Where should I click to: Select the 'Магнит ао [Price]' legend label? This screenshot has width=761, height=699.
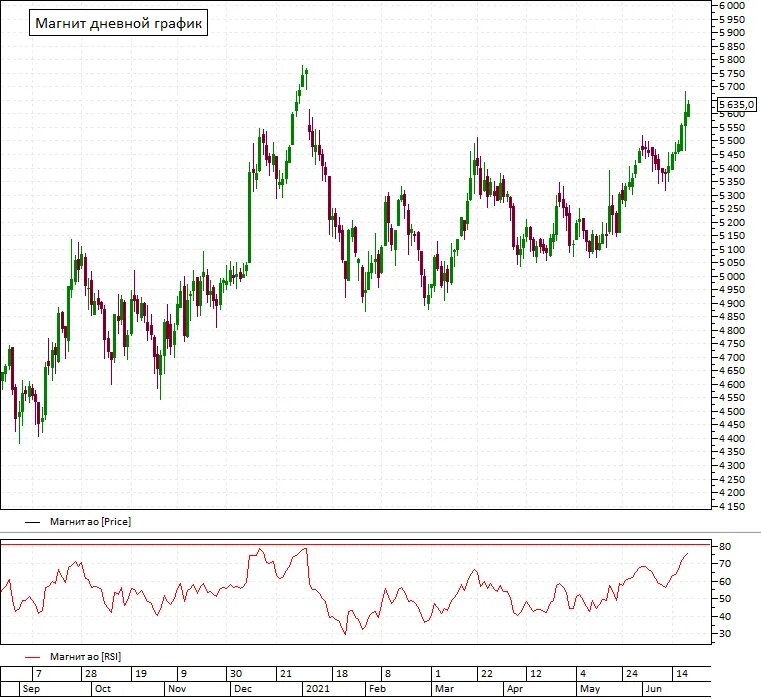[x=90, y=522]
